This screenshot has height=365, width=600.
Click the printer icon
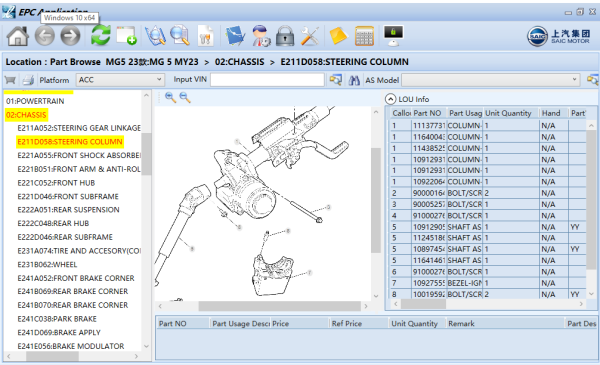(28, 80)
